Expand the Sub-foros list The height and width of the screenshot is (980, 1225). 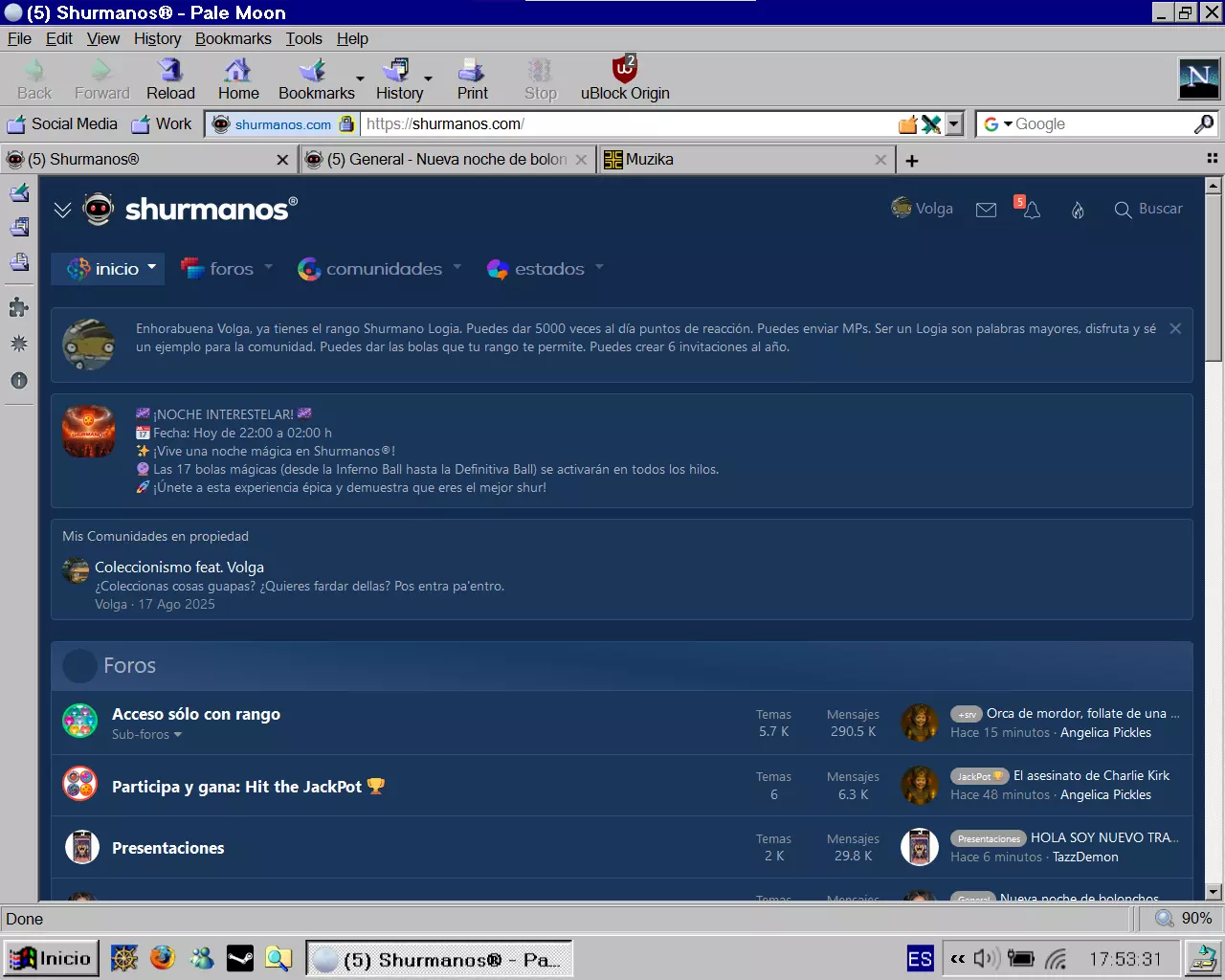146,735
